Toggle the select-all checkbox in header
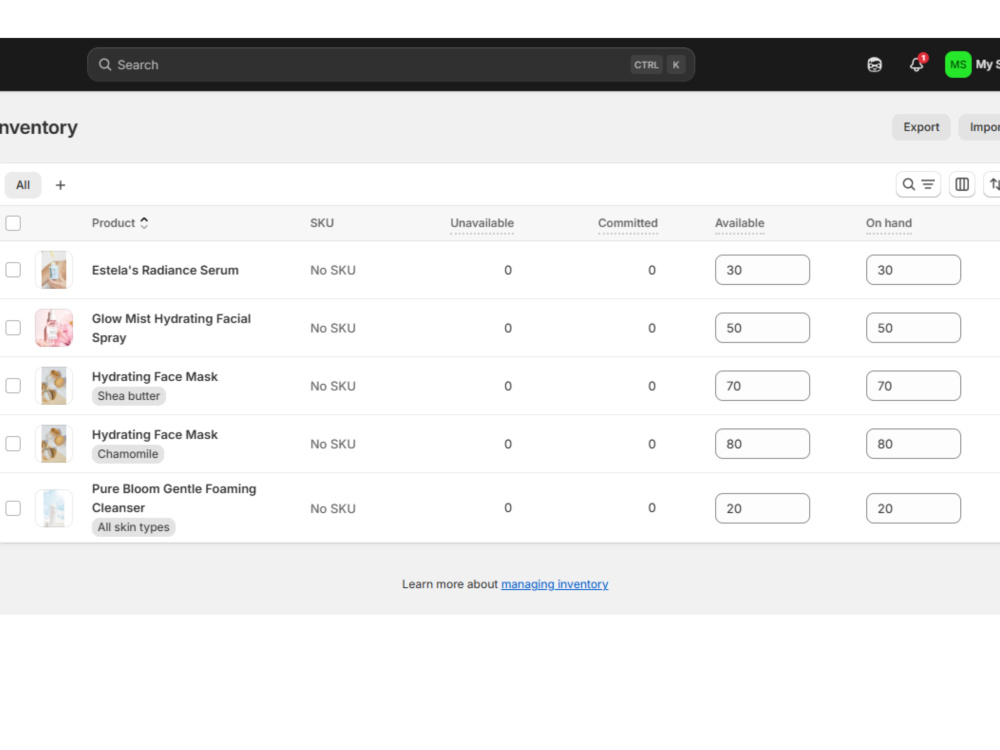This screenshot has height=750, width=1000. pyautogui.click(x=13, y=223)
